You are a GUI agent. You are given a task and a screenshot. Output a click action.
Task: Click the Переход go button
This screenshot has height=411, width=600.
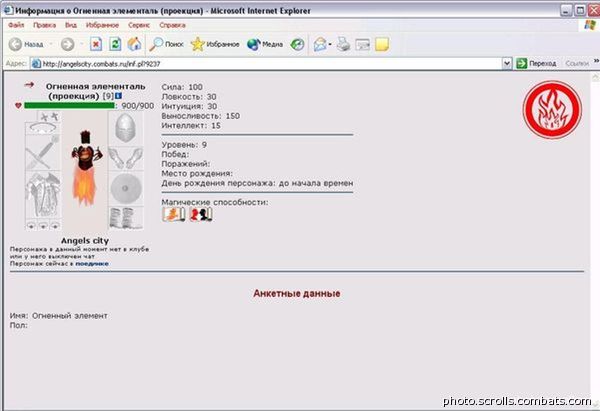[536, 63]
